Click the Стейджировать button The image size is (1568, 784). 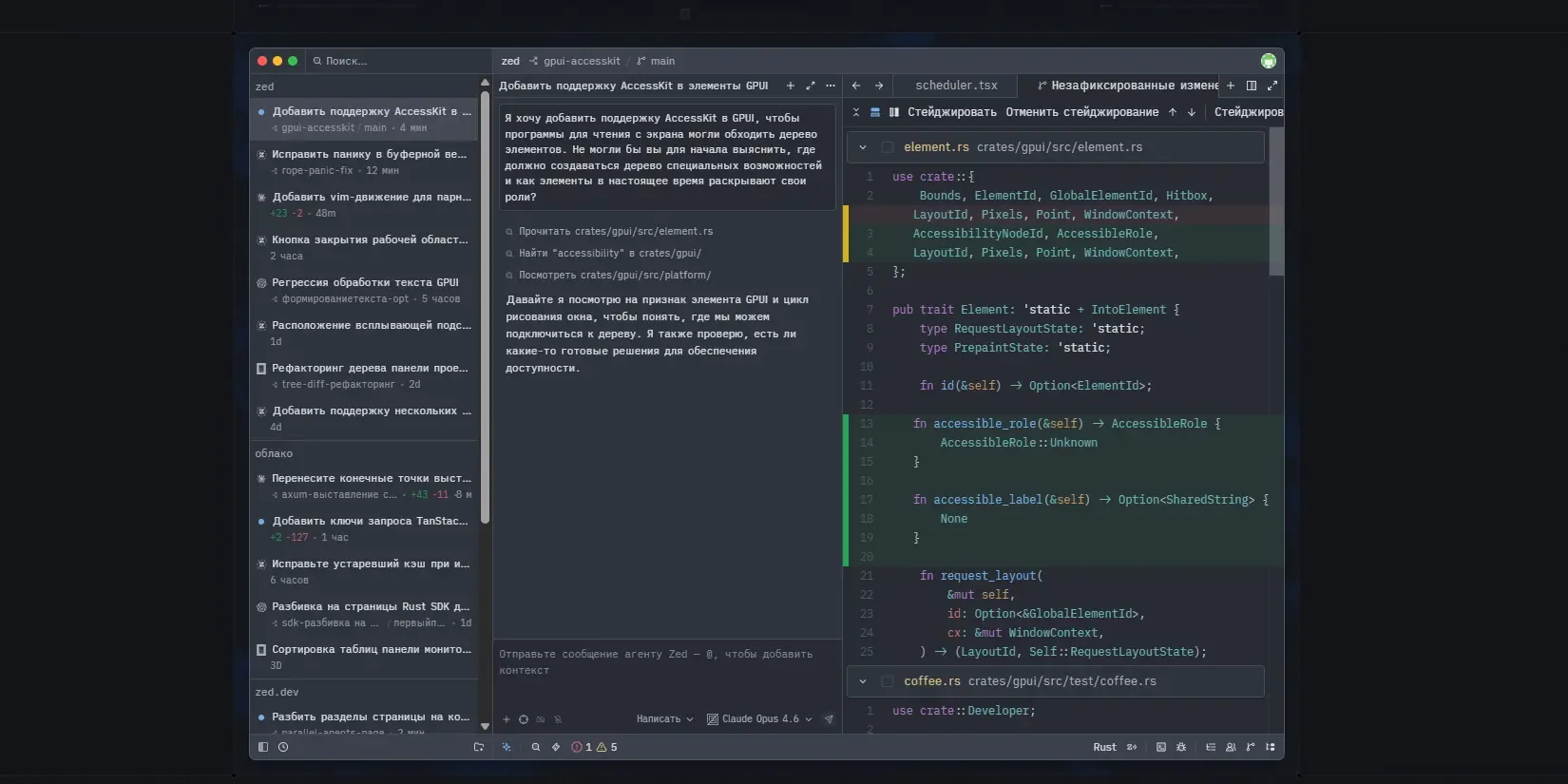click(x=952, y=112)
